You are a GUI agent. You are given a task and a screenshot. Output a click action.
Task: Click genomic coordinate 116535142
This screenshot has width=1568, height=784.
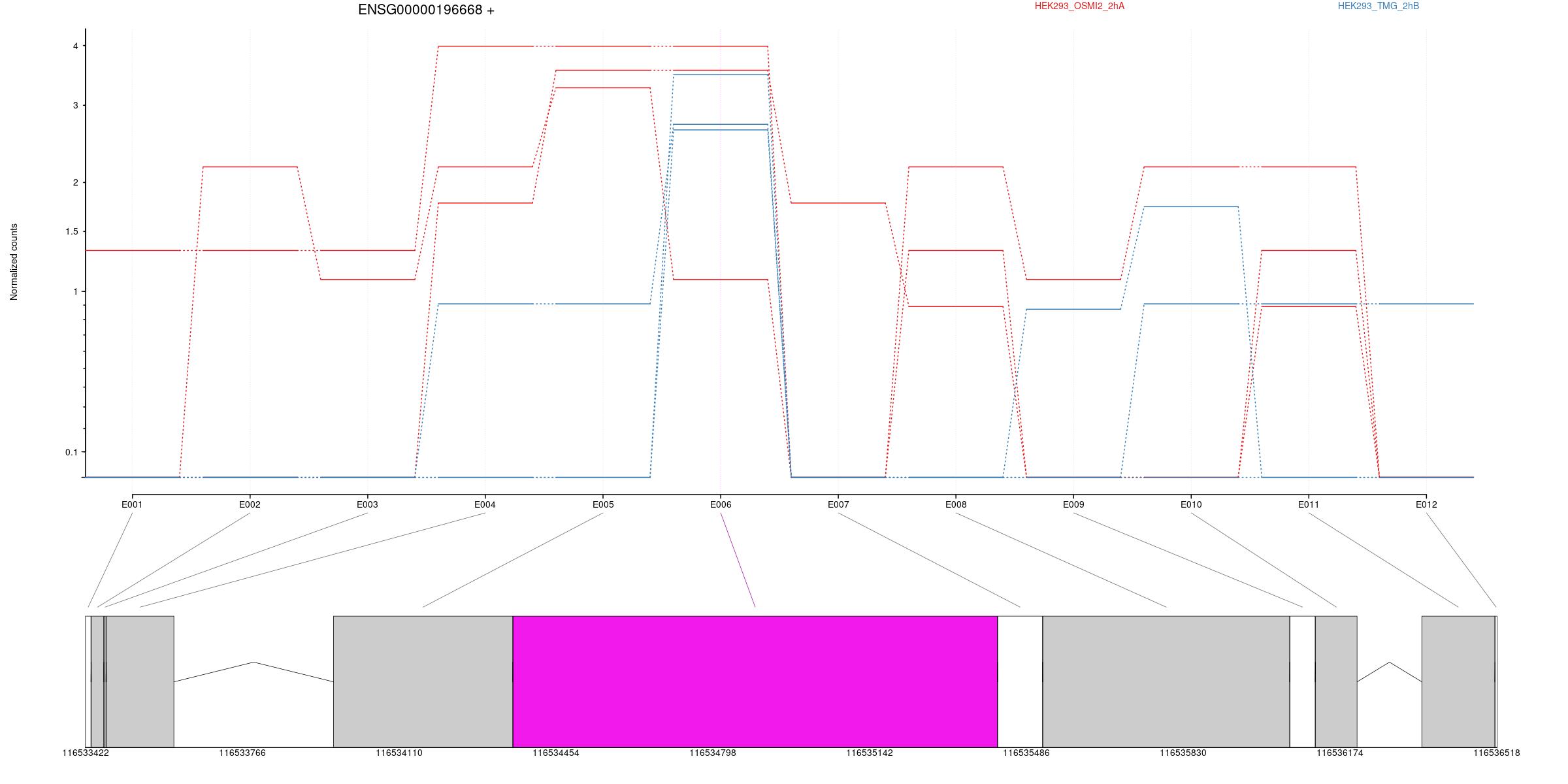coord(870,753)
